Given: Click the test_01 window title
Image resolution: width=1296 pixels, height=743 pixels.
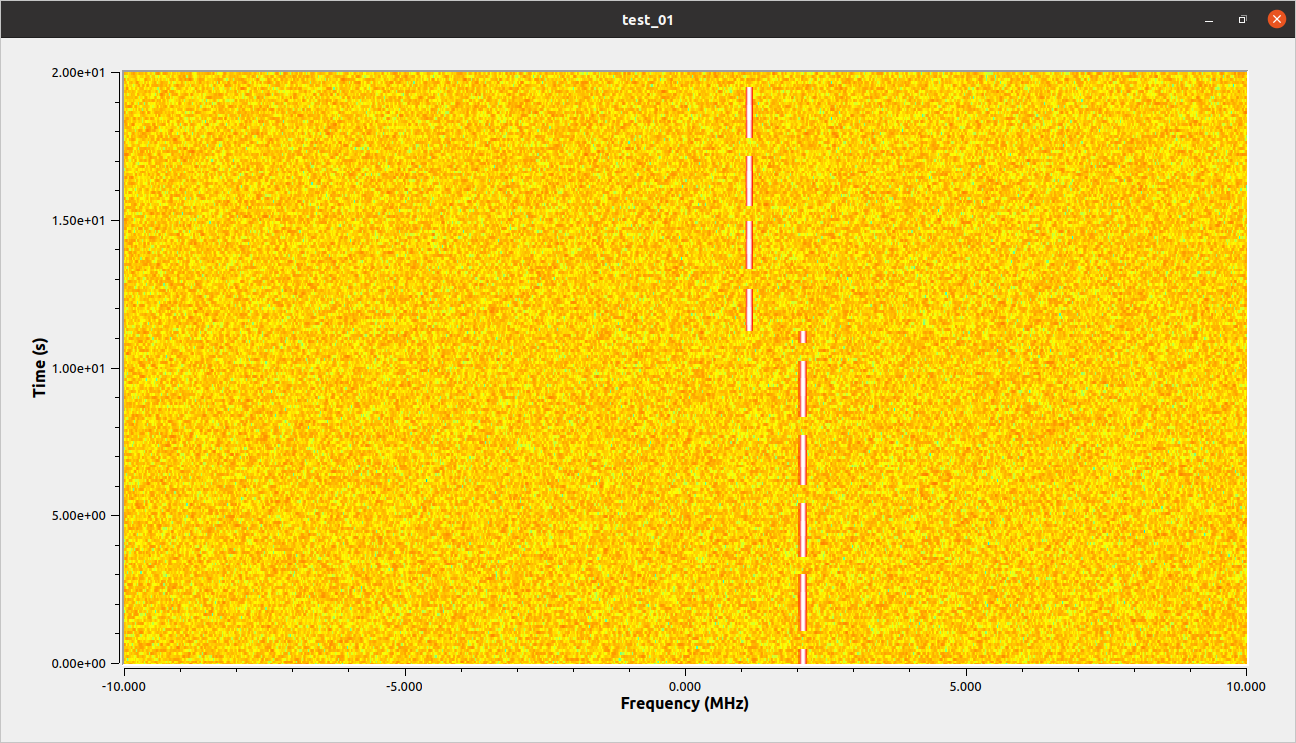Looking at the screenshot, I should [648, 18].
